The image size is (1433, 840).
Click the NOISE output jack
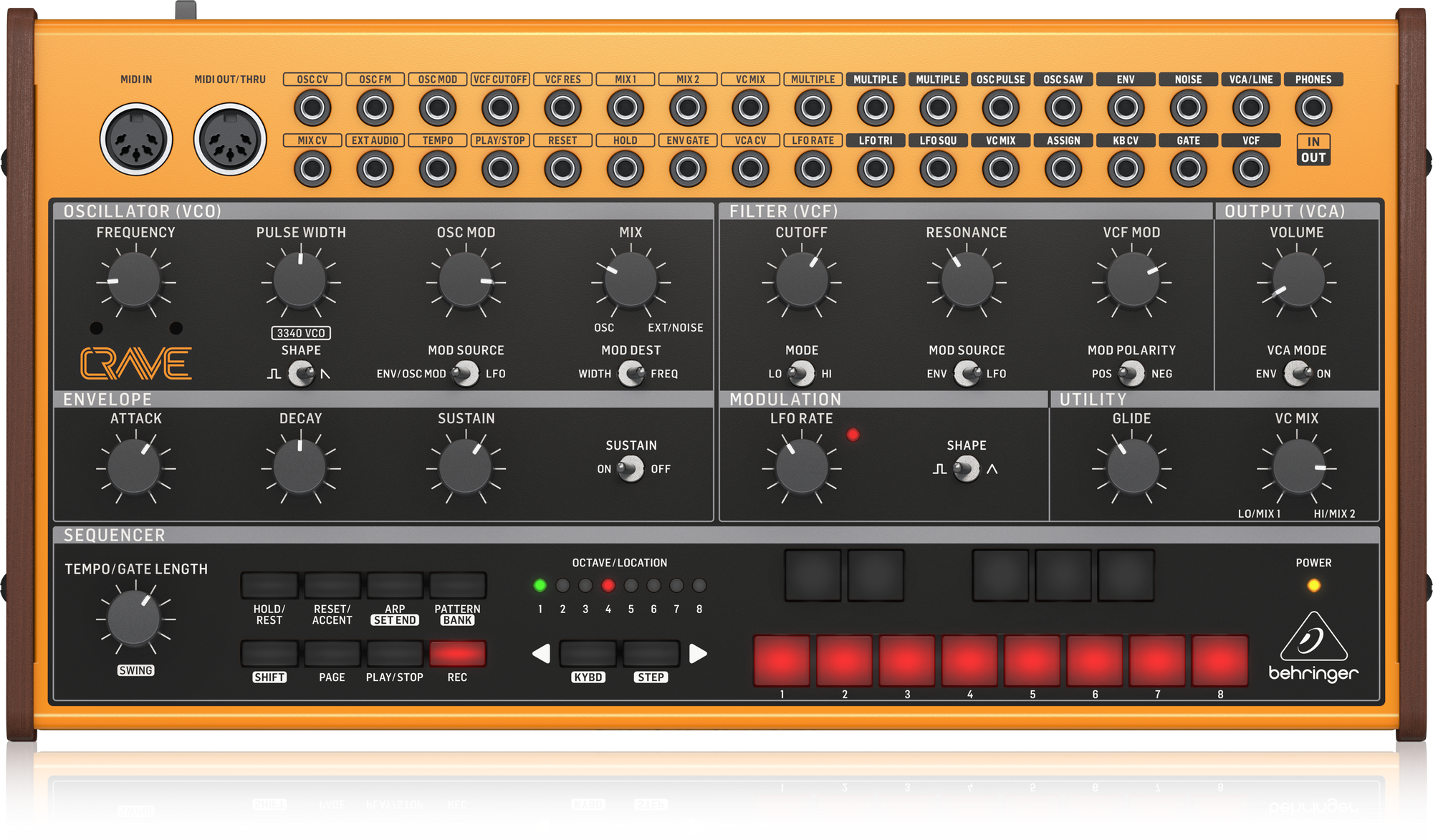pos(1188,108)
